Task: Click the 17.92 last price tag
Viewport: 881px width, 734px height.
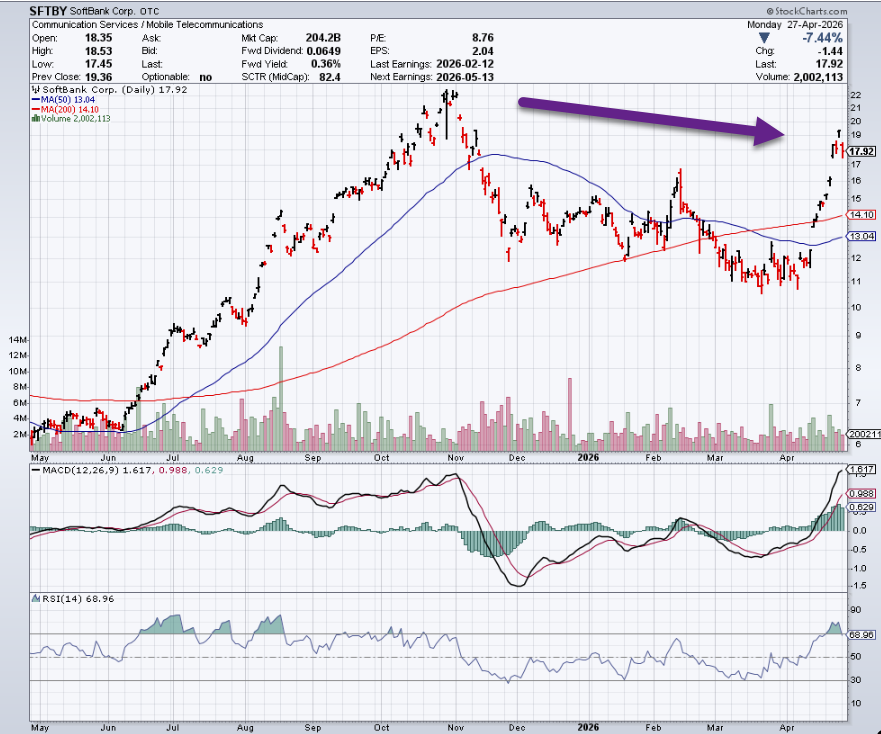Action: pos(861,151)
